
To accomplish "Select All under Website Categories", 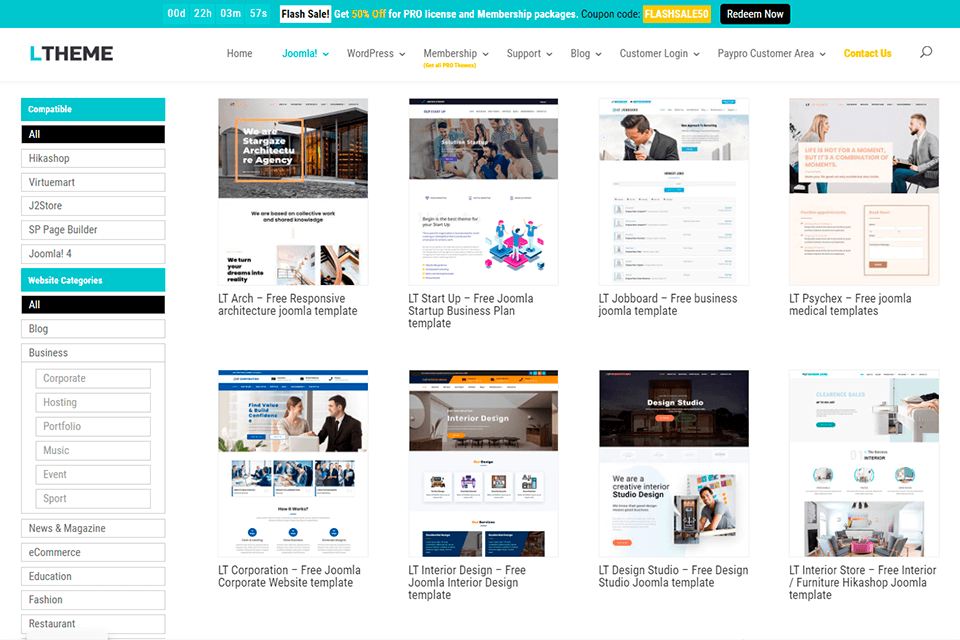I will pos(93,304).
